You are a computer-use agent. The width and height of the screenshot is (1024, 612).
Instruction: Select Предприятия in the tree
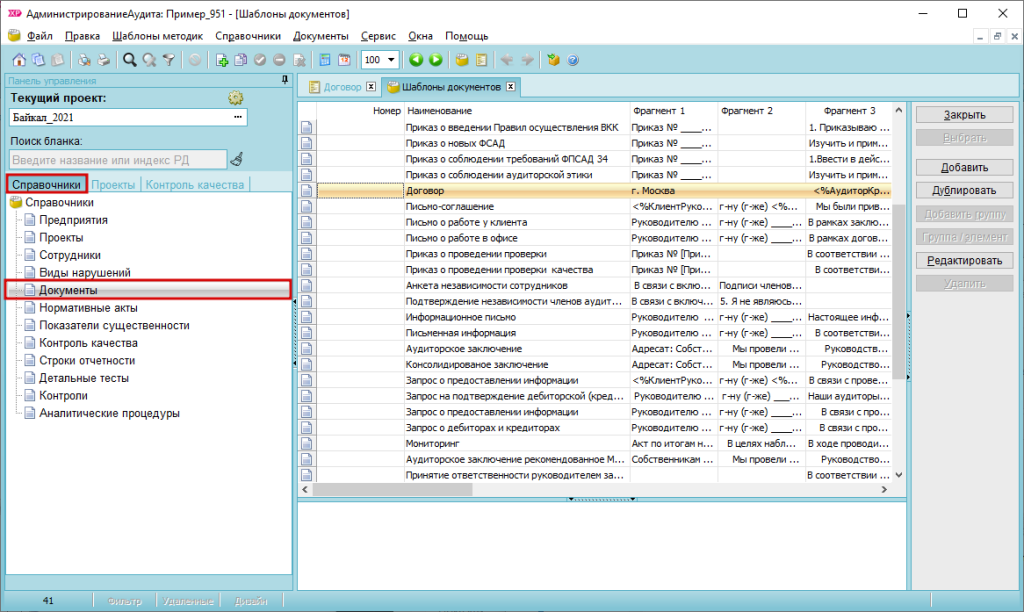(x=73, y=220)
